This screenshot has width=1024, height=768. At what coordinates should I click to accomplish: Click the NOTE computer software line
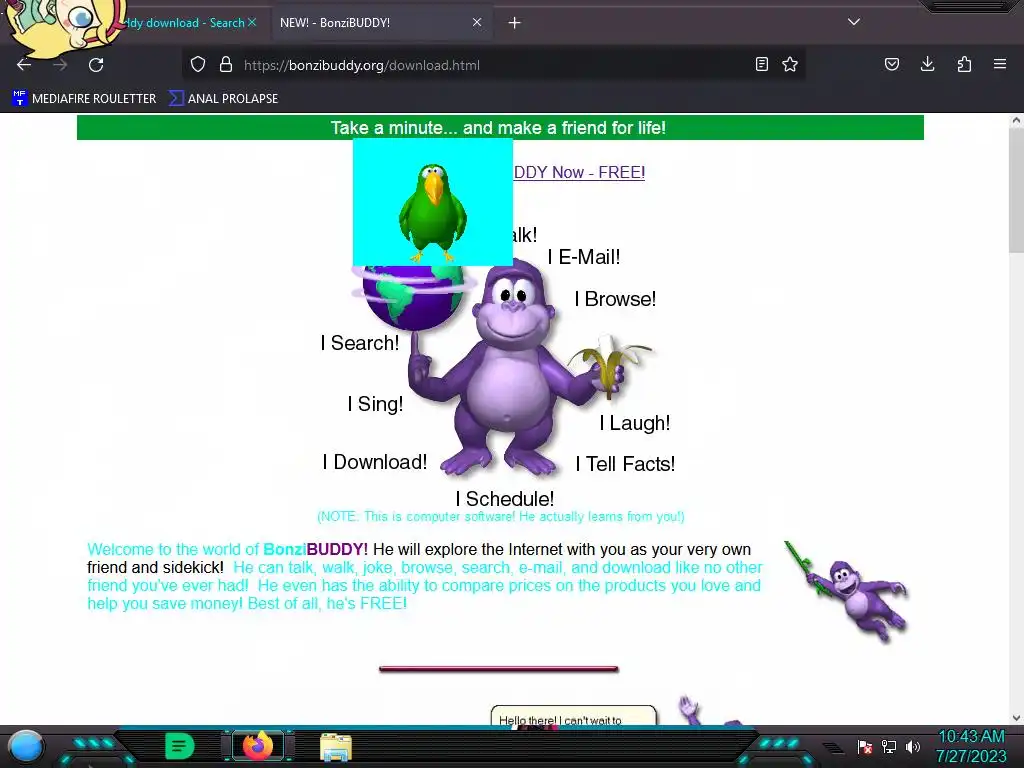(501, 517)
